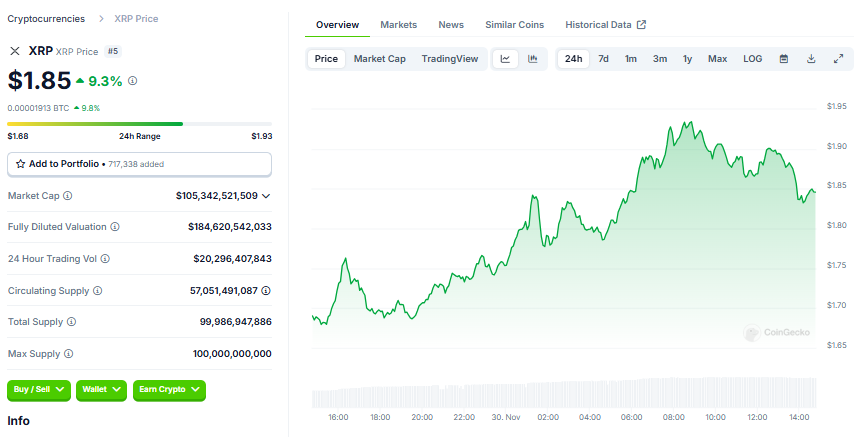Click external link icon beside Historical Data
The height and width of the screenshot is (437, 862).
click(642, 25)
